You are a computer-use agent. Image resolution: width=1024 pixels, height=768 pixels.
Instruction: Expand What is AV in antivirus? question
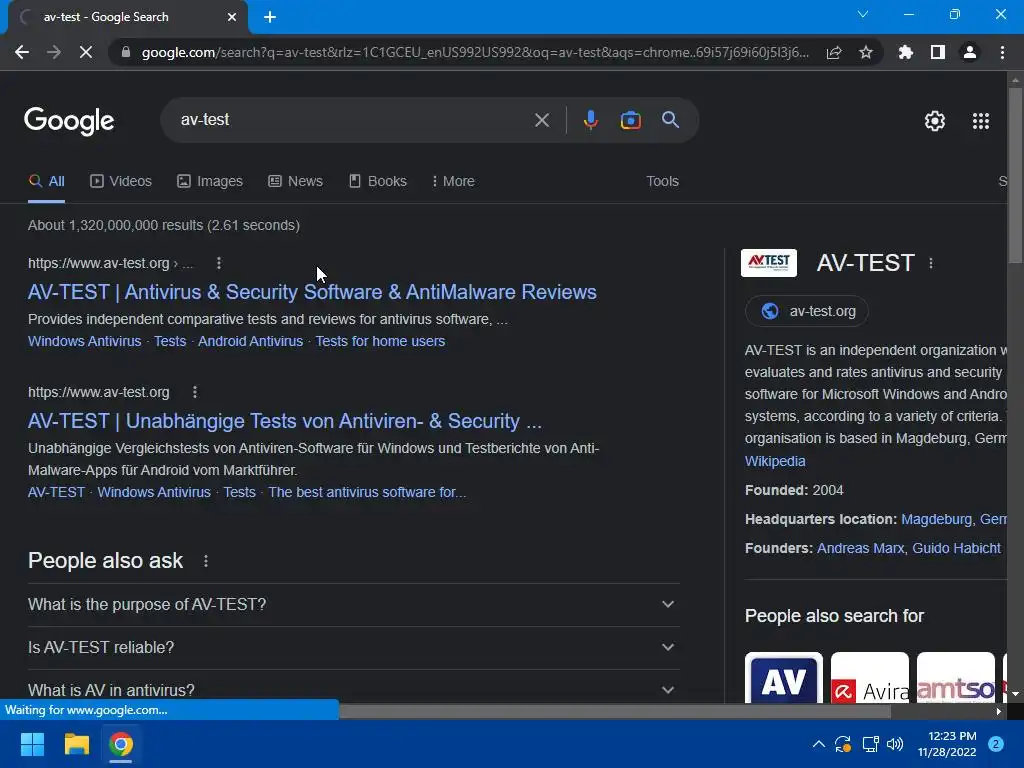click(353, 689)
